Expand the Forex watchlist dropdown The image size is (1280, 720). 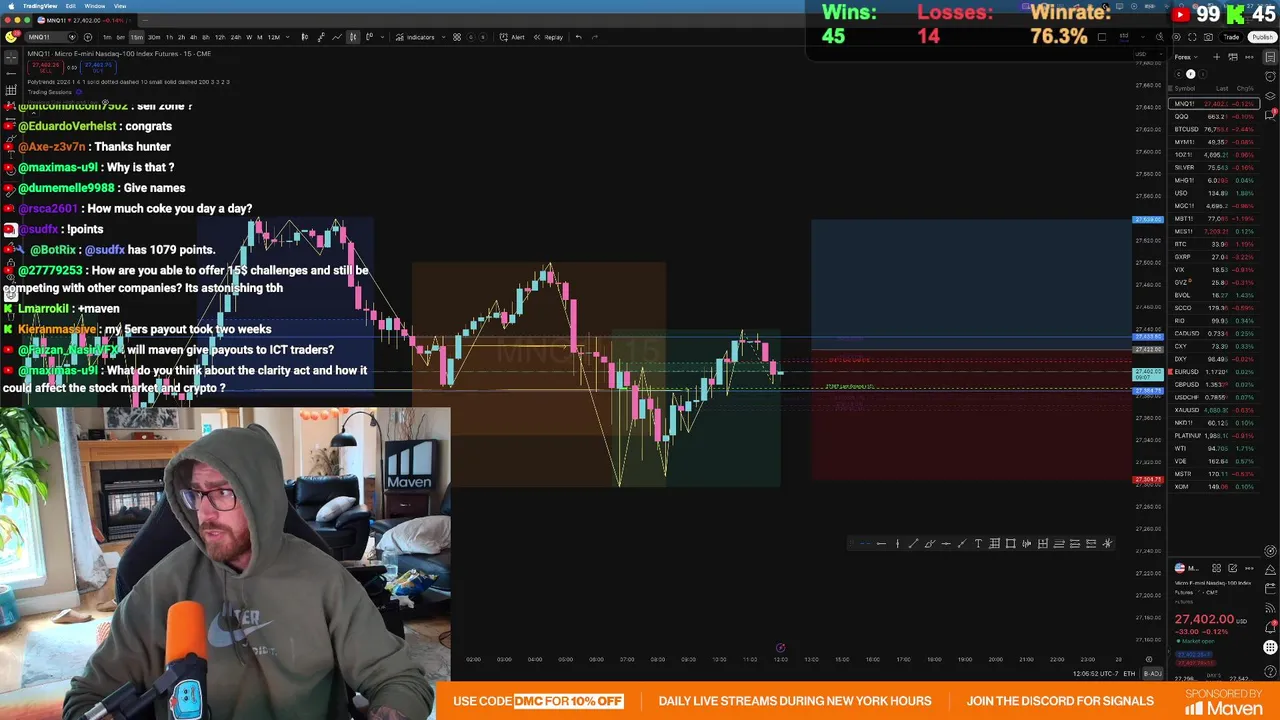pyautogui.click(x=1185, y=57)
